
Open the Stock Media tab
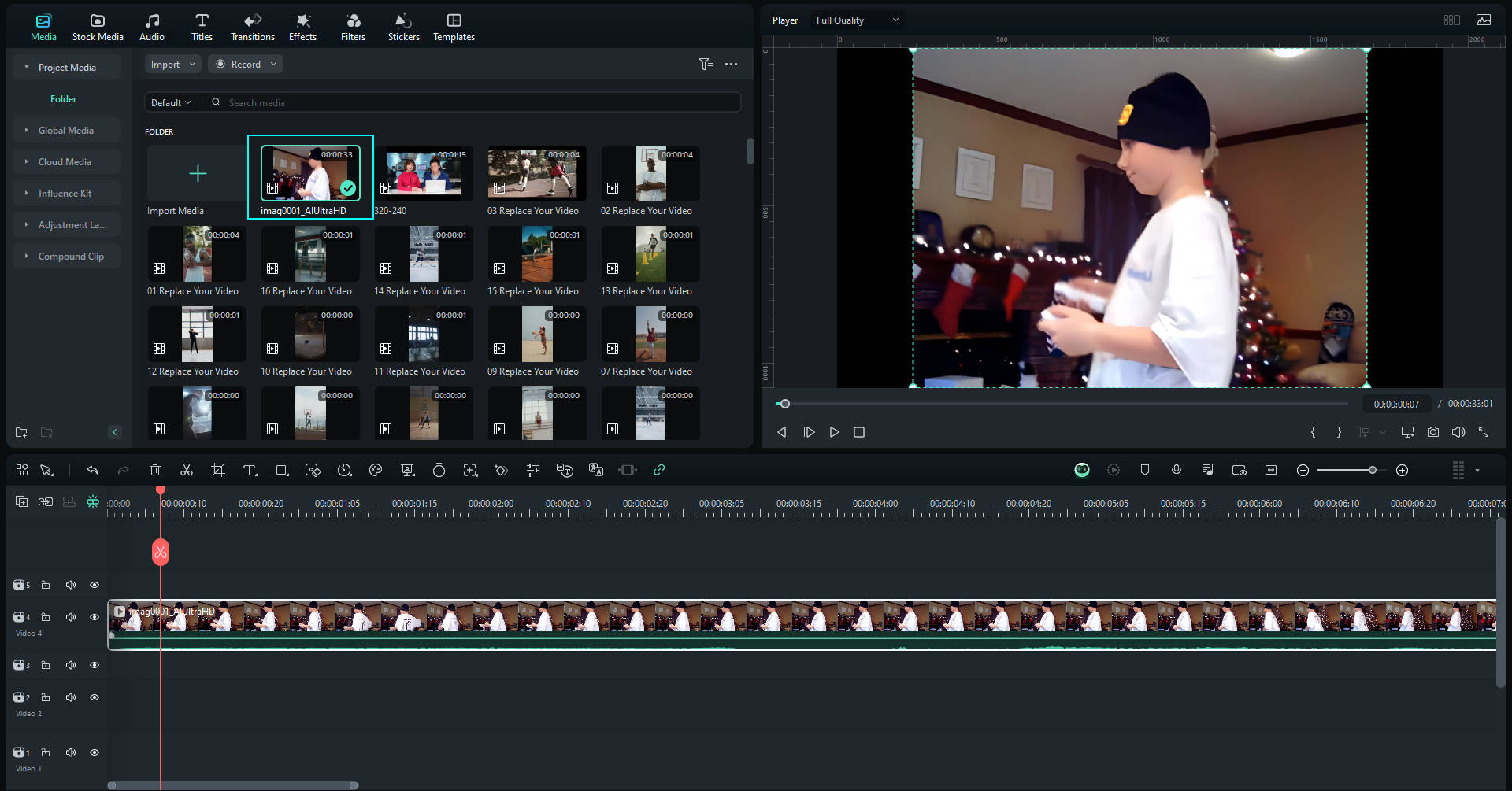[98, 28]
